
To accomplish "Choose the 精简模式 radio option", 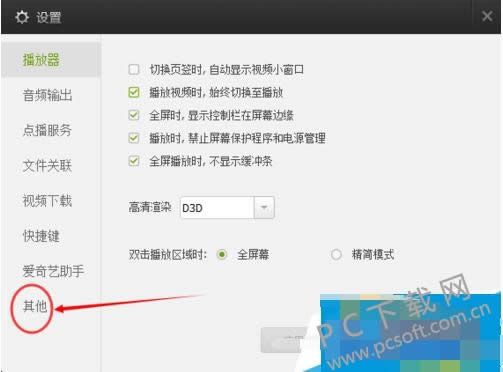I will click(336, 255).
